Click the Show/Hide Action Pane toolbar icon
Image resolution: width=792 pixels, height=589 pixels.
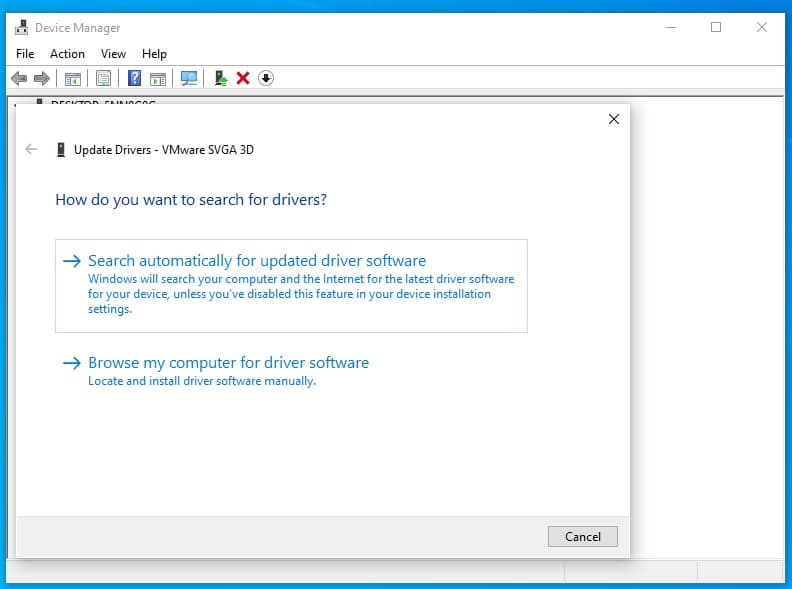pyautogui.click(x=158, y=79)
